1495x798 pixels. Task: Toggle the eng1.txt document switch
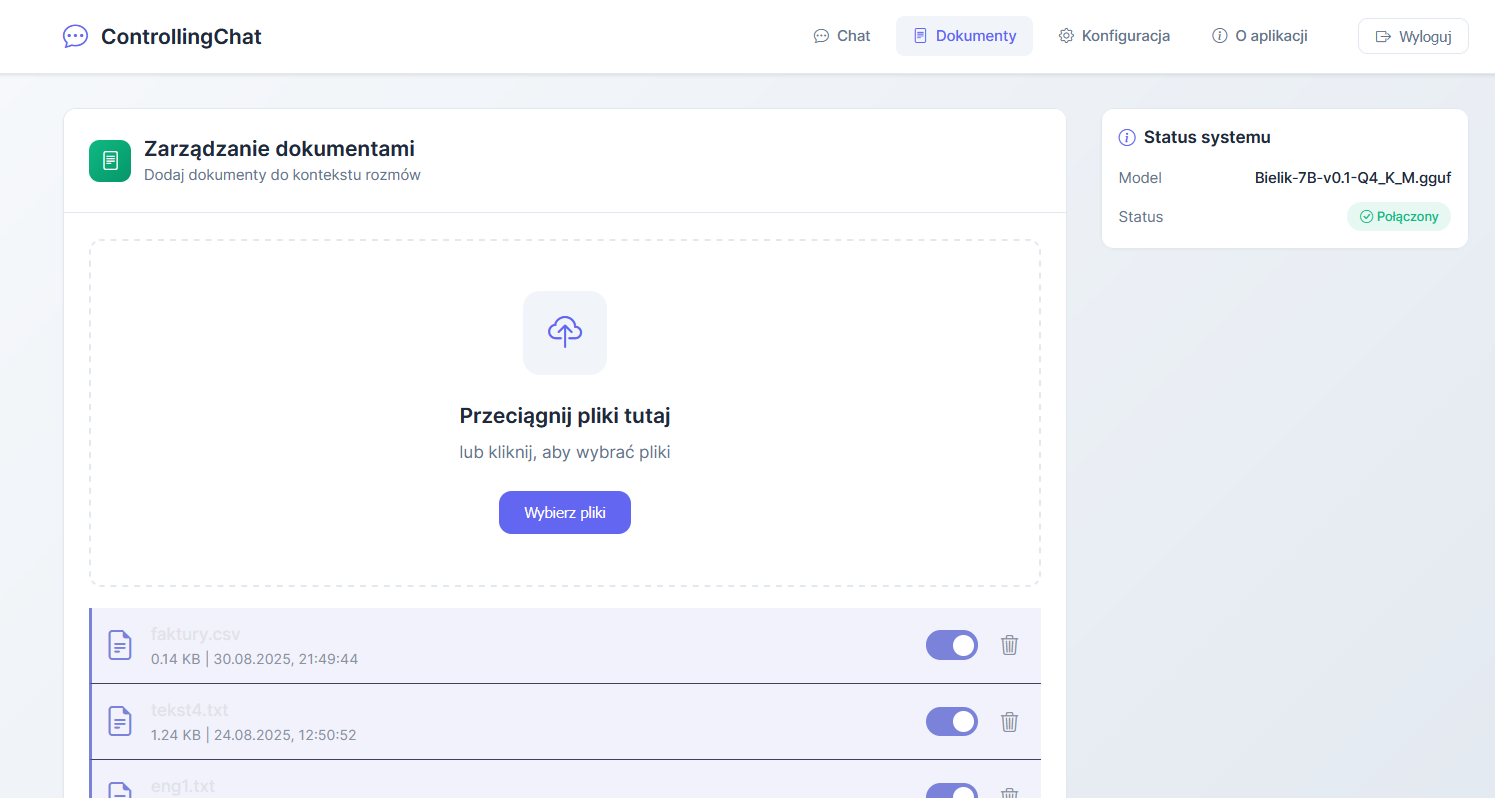click(x=951, y=791)
